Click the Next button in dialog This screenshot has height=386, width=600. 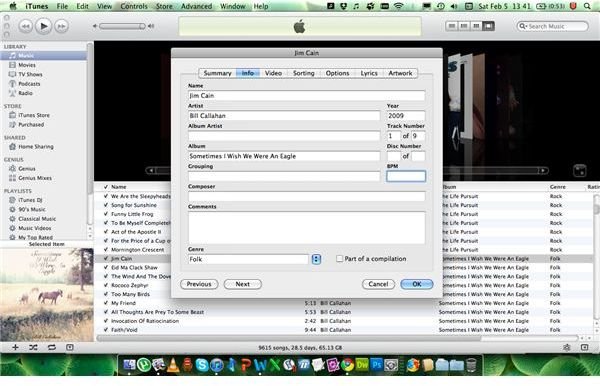[243, 284]
